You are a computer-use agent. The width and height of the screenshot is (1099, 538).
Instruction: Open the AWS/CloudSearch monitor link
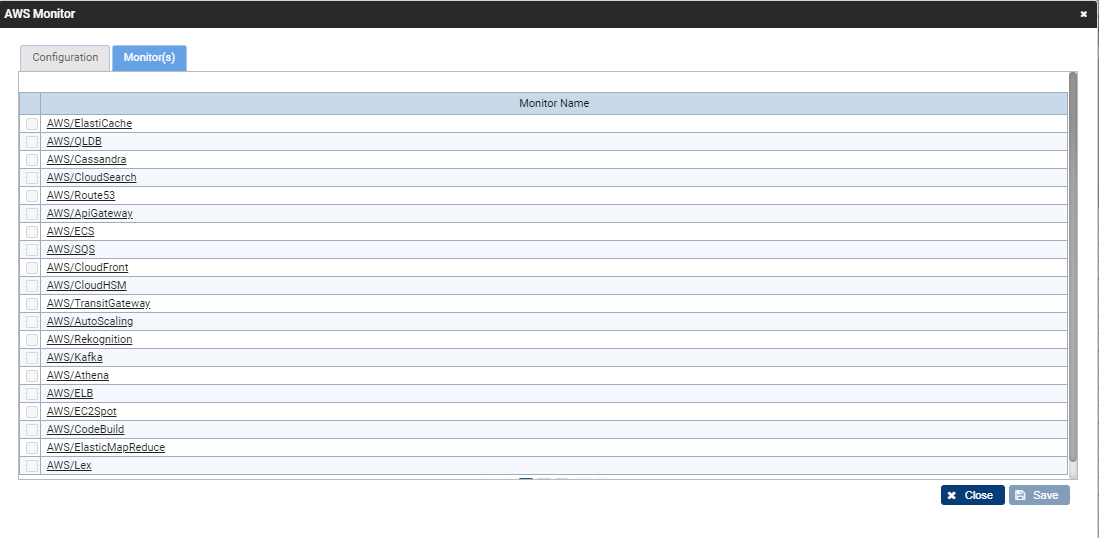click(x=92, y=177)
